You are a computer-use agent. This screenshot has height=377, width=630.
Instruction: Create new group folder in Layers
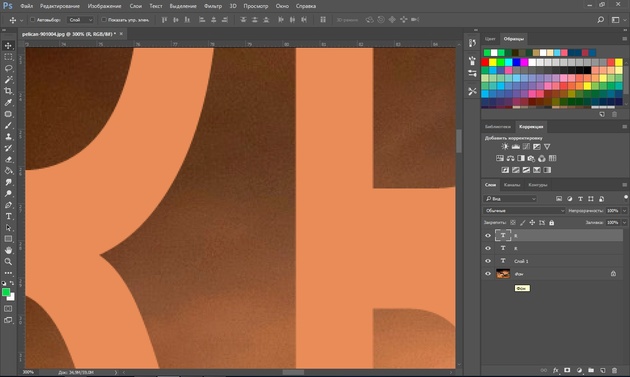coord(591,370)
